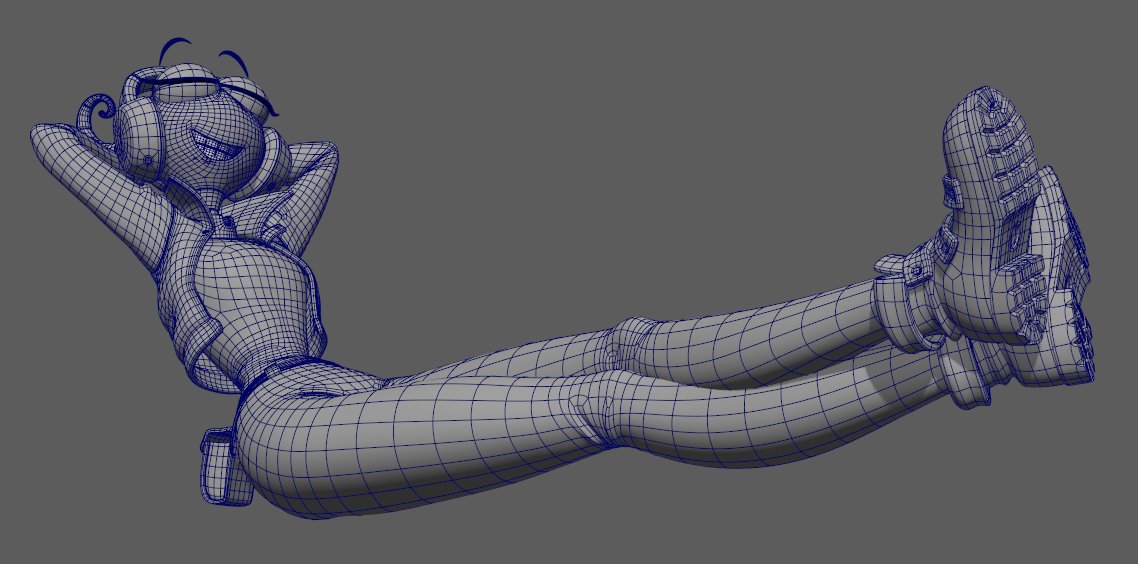Select the hip pouch on the character's belt
The width and height of the screenshot is (1138, 564).
[226, 467]
